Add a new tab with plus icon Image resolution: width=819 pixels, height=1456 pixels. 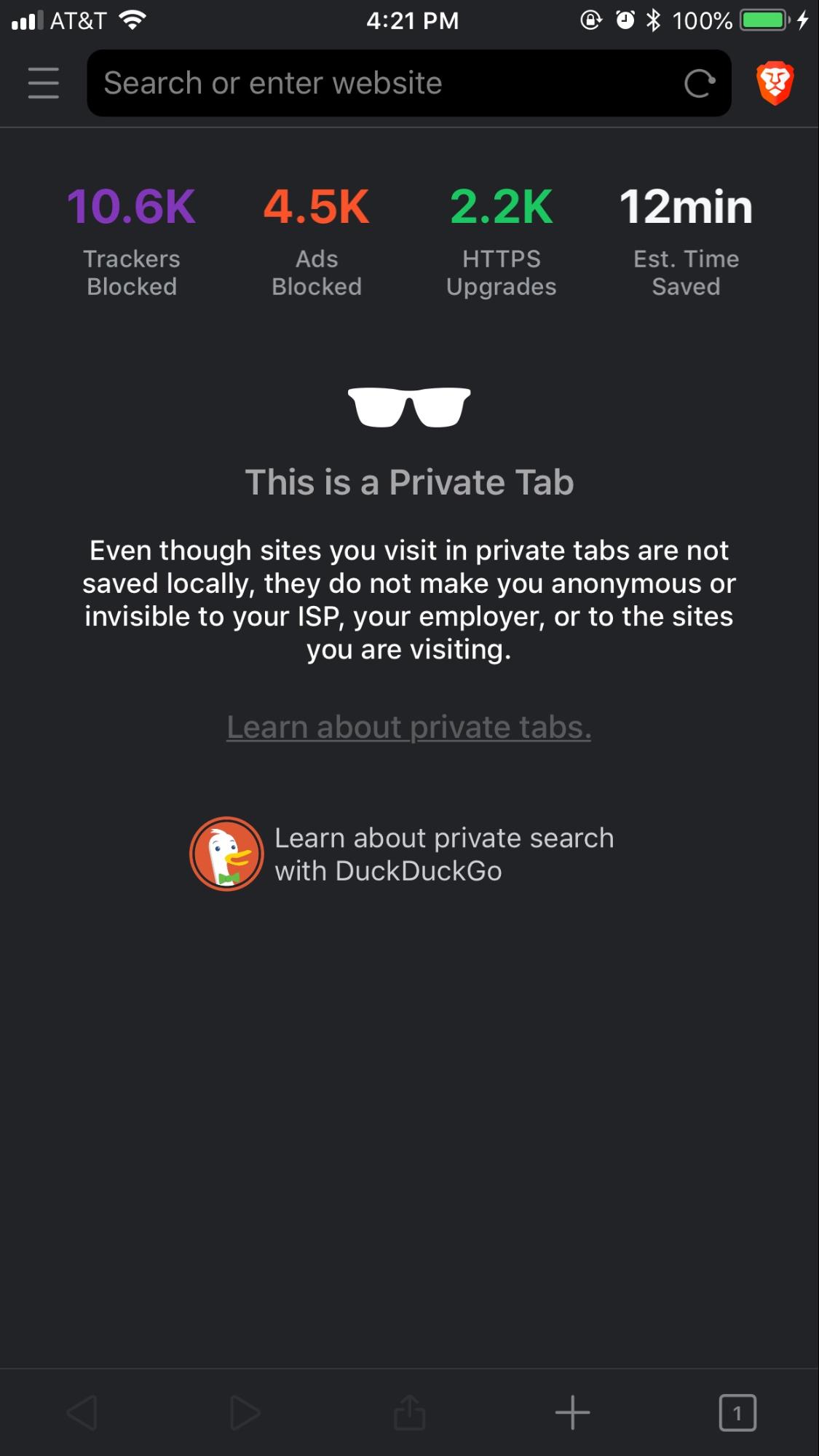[x=573, y=1413]
